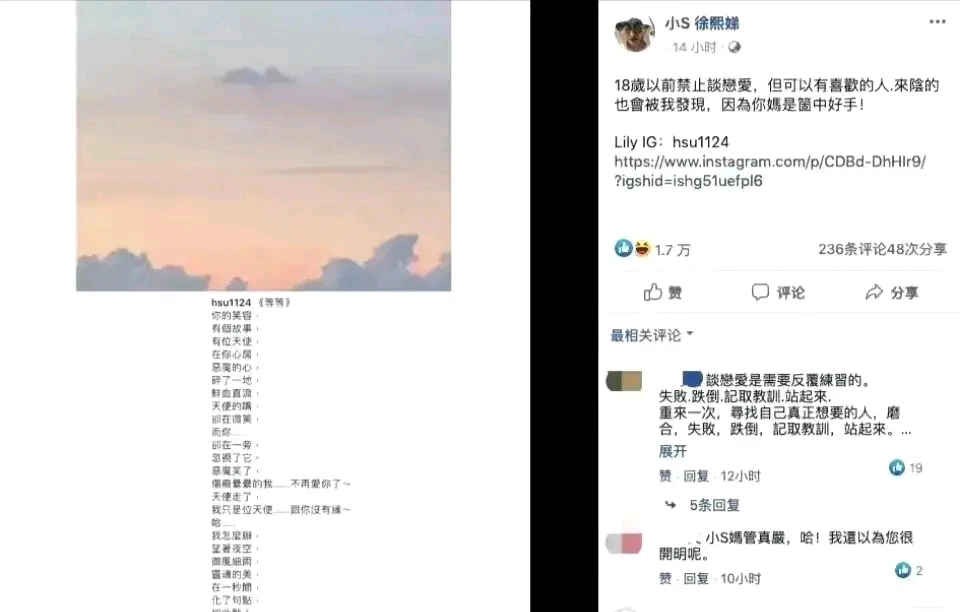This screenshot has height=612, width=960.
Task: View the 48次分享 shares count
Action: coord(917,249)
